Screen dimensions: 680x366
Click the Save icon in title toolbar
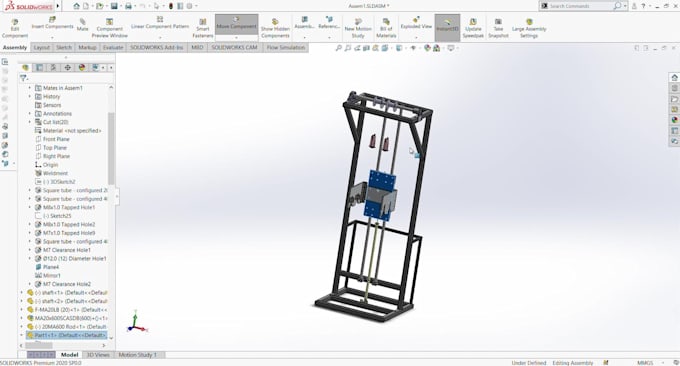[x=114, y=6]
